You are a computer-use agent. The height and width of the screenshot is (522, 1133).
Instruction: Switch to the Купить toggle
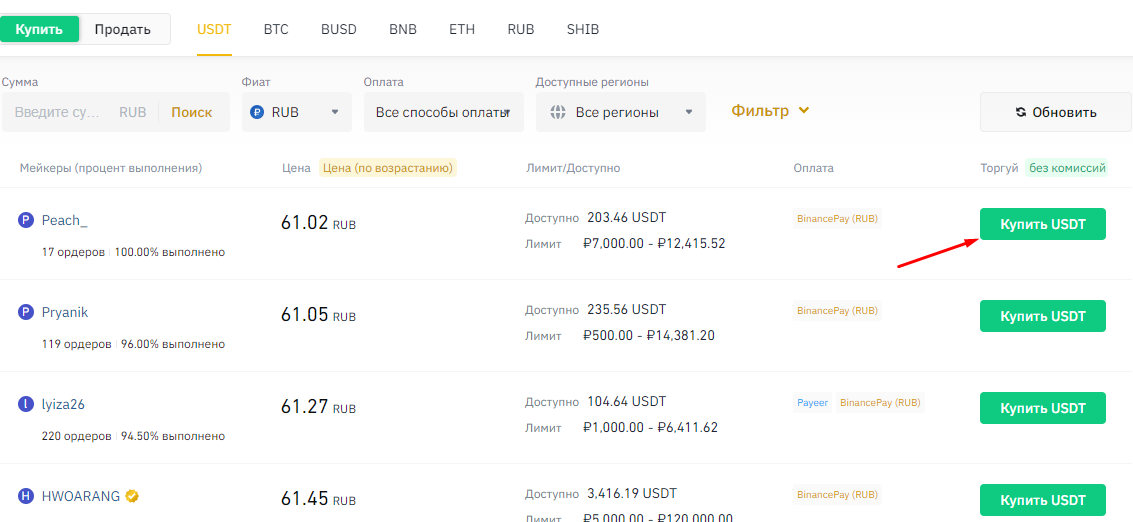pos(40,29)
